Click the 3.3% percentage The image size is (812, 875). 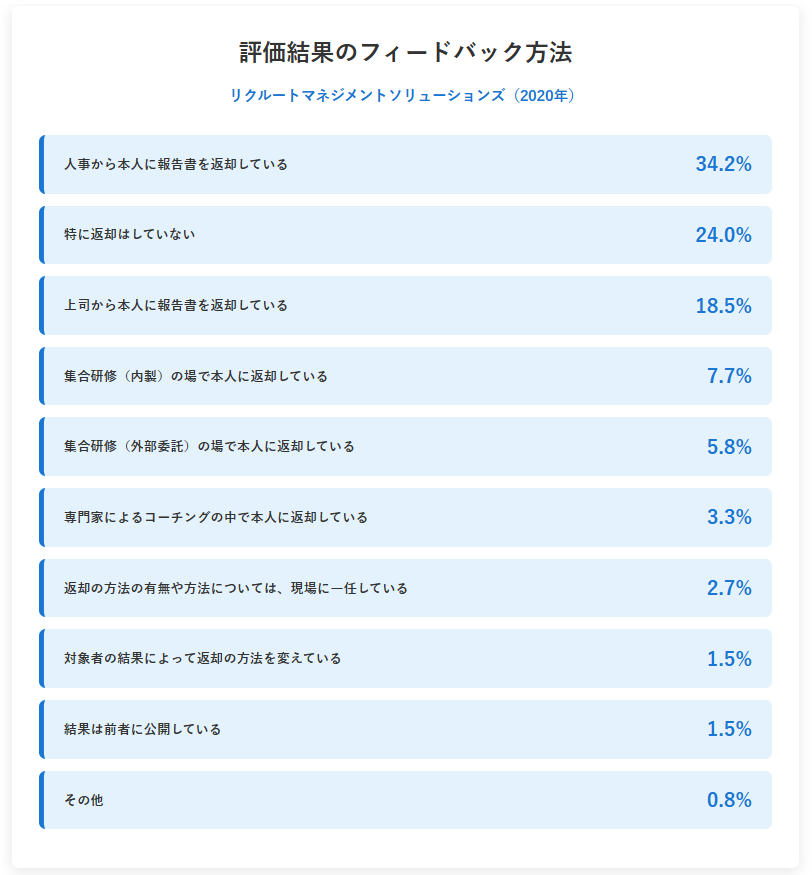729,517
